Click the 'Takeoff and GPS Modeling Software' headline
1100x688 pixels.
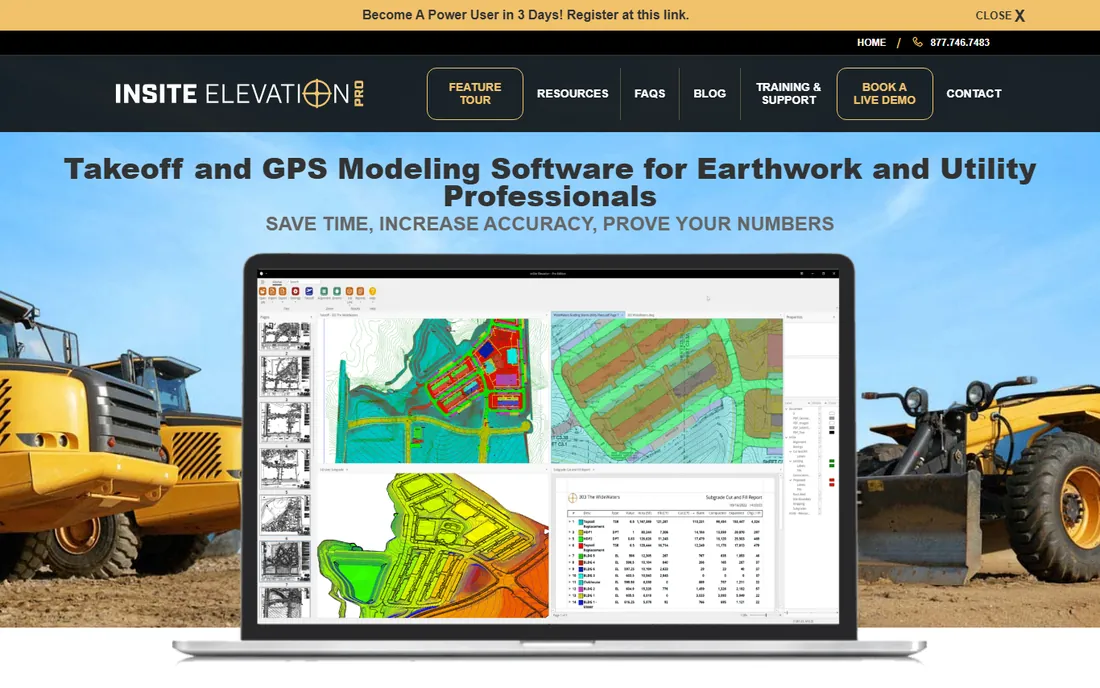pos(550,182)
